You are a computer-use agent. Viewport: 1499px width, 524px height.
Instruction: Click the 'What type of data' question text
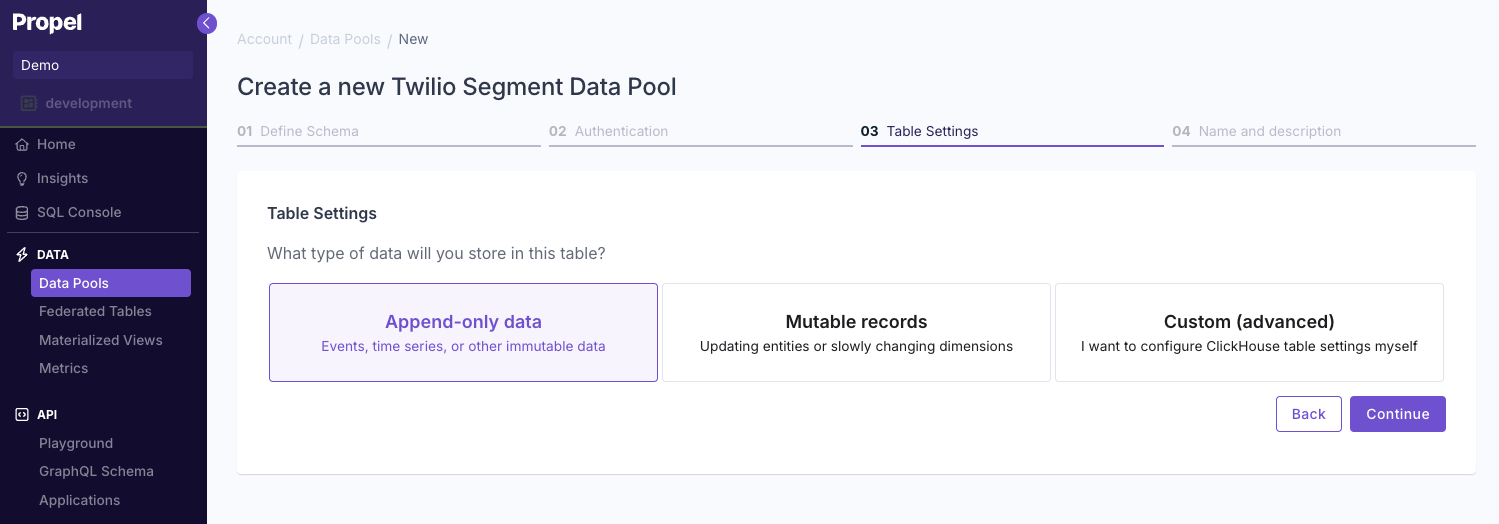point(436,254)
